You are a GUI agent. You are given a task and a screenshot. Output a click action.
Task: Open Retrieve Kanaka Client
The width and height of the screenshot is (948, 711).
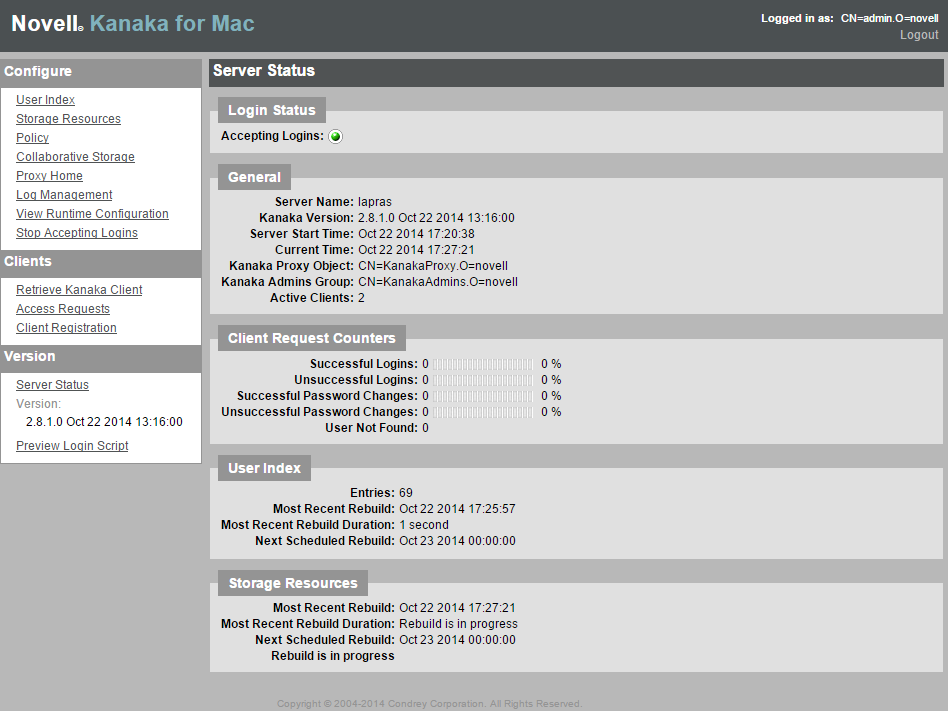click(79, 290)
